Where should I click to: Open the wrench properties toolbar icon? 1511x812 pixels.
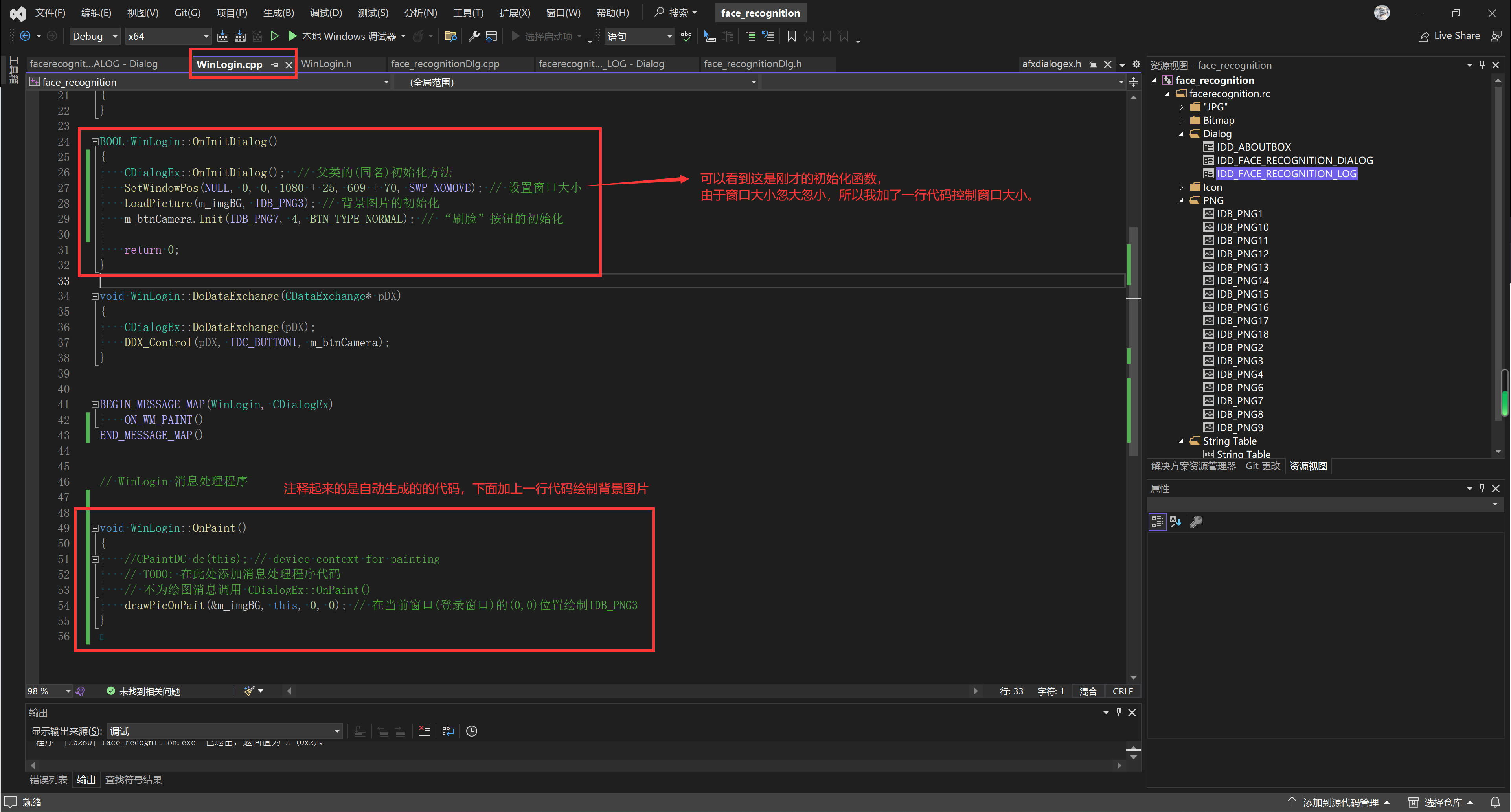point(474,37)
